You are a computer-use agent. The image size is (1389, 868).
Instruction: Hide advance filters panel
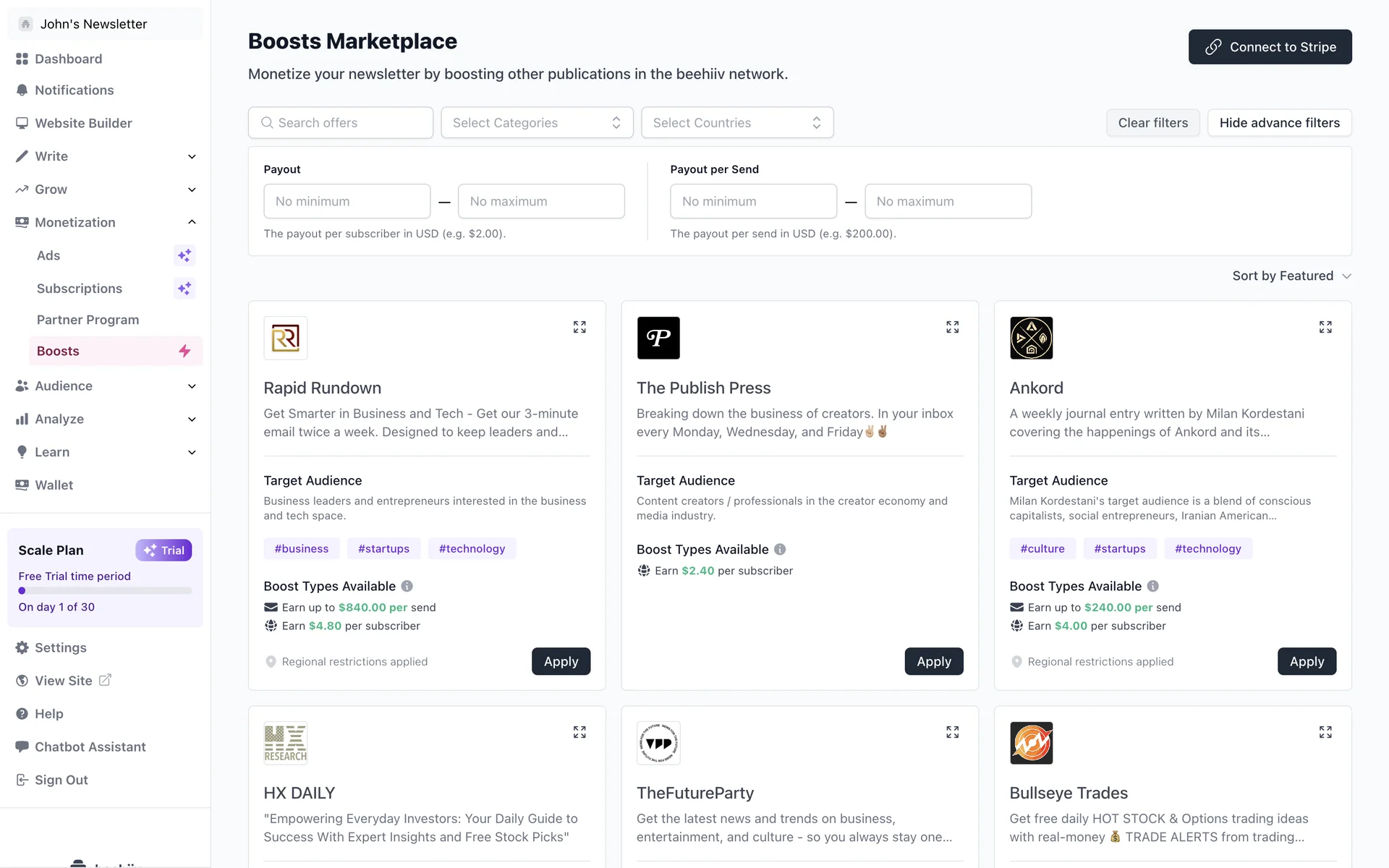[1279, 123]
